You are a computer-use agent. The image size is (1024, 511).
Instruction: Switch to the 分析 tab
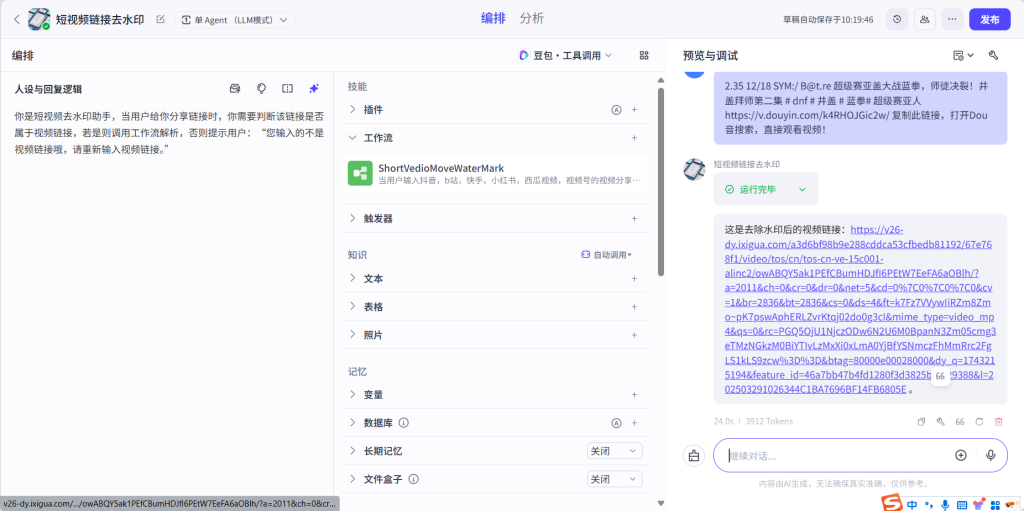(532, 18)
